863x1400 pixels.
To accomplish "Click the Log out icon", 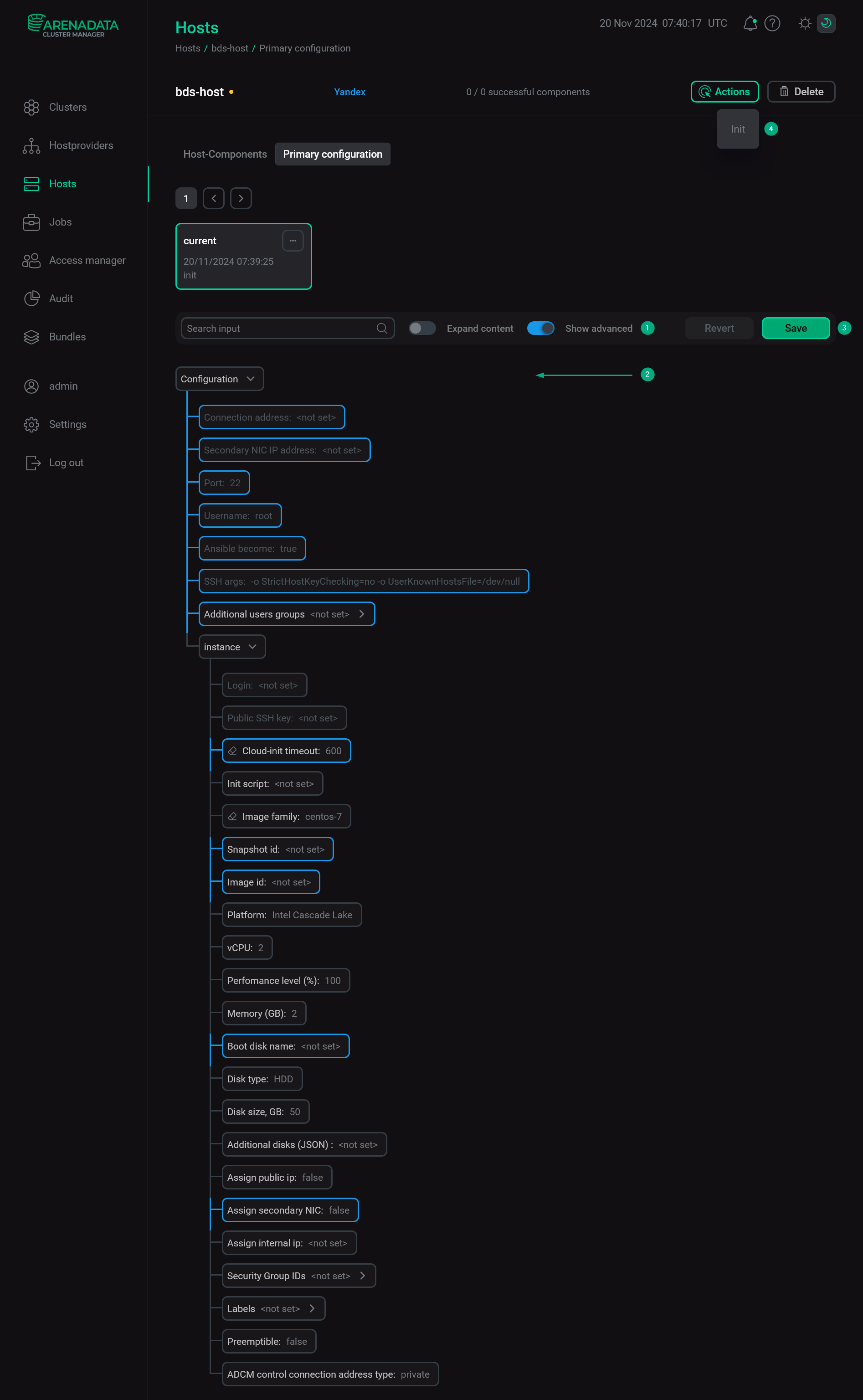I will (x=32, y=463).
